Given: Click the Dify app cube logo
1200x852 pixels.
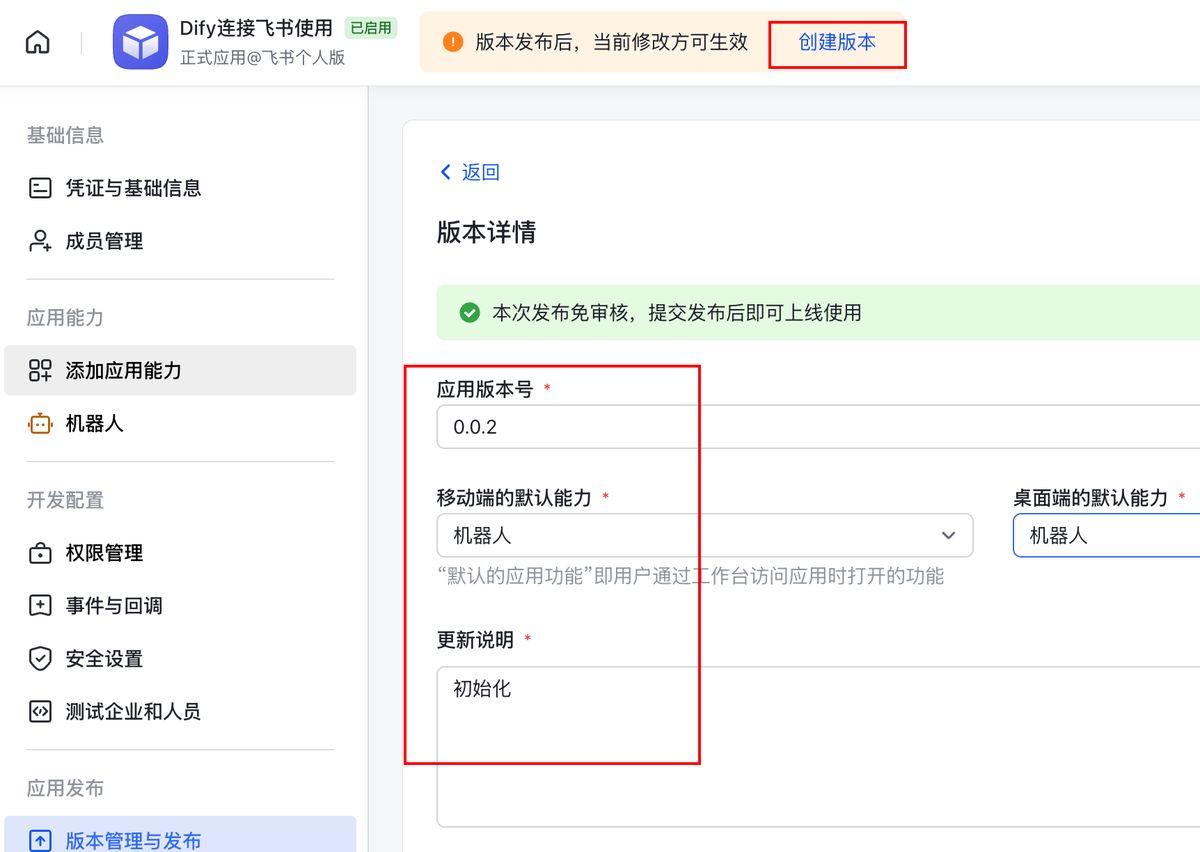Looking at the screenshot, I should 140,41.
